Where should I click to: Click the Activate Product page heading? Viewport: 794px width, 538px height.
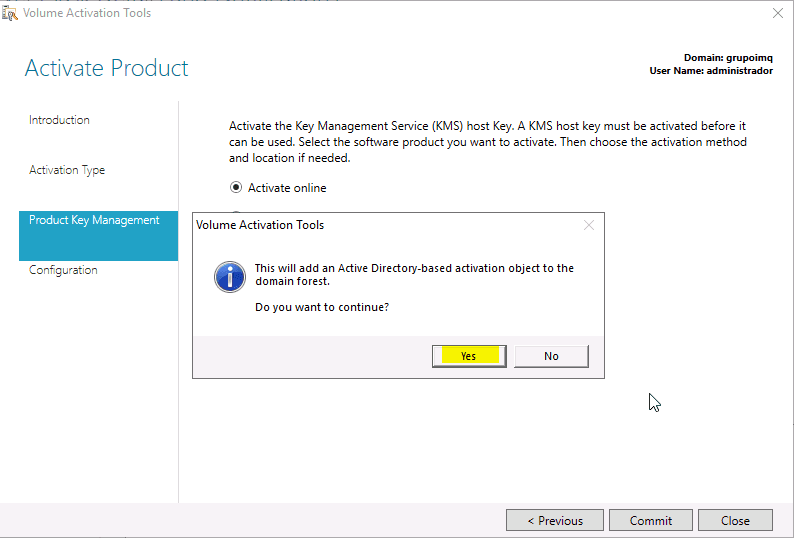pos(106,68)
